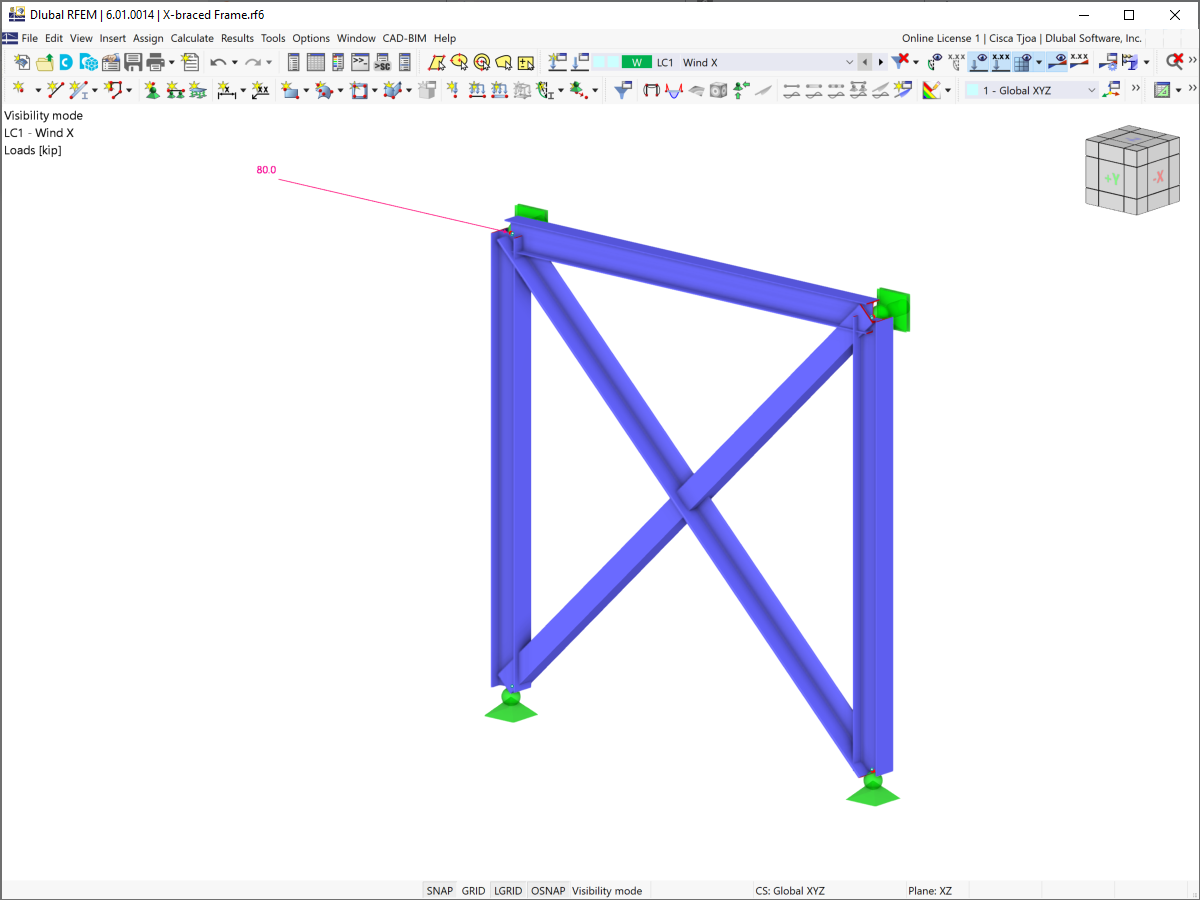The height and width of the screenshot is (900, 1200).
Task: Open the Table view icon
Action: (315, 62)
